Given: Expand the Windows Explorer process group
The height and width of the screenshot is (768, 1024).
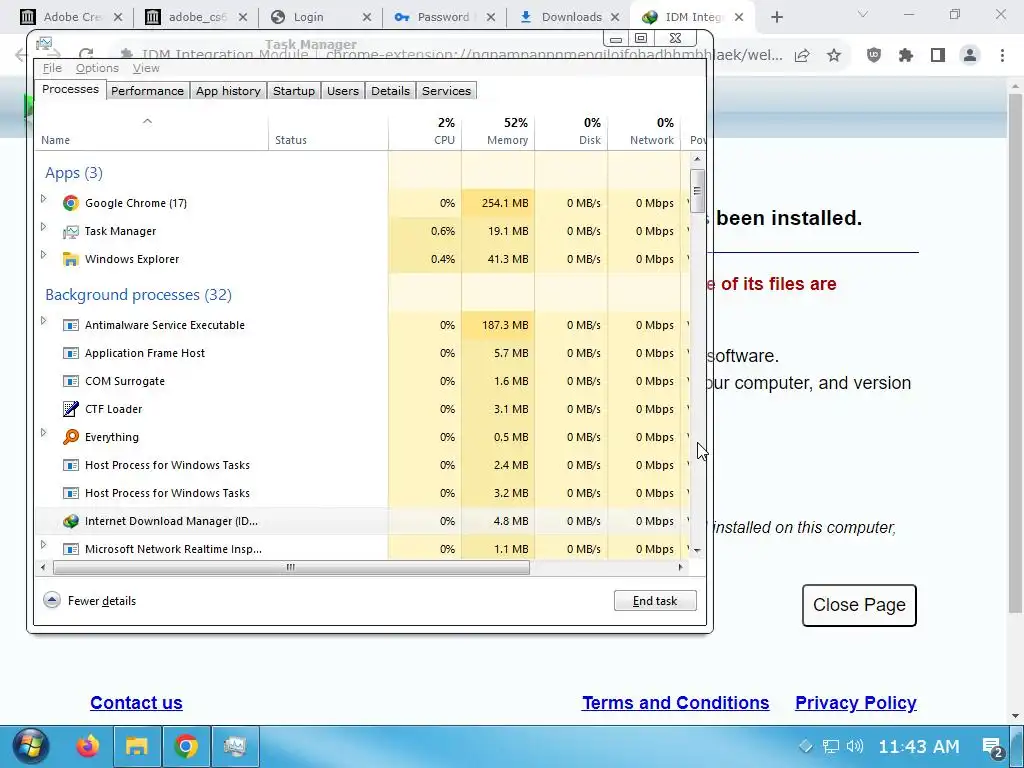Looking at the screenshot, I should pyautogui.click(x=44, y=255).
